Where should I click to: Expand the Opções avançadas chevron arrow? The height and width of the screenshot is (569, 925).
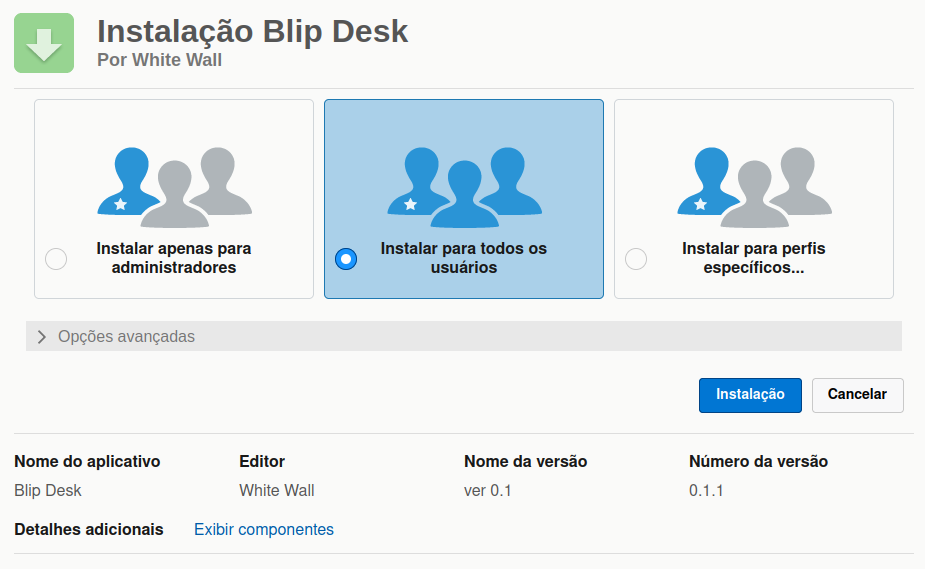[42, 337]
